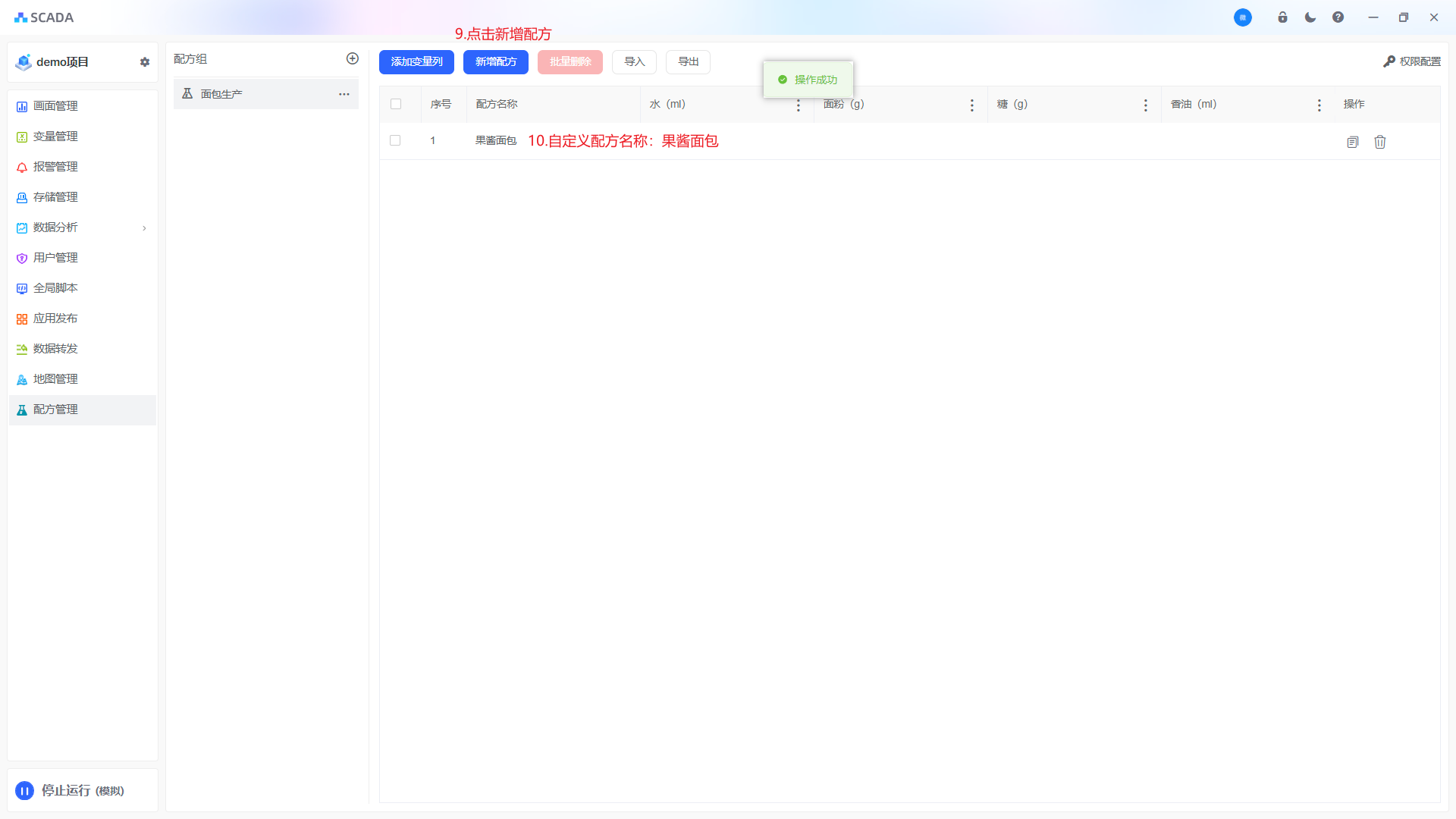Check the 果酱面包 row checkbox
This screenshot has height=819, width=1456.
pos(395,140)
